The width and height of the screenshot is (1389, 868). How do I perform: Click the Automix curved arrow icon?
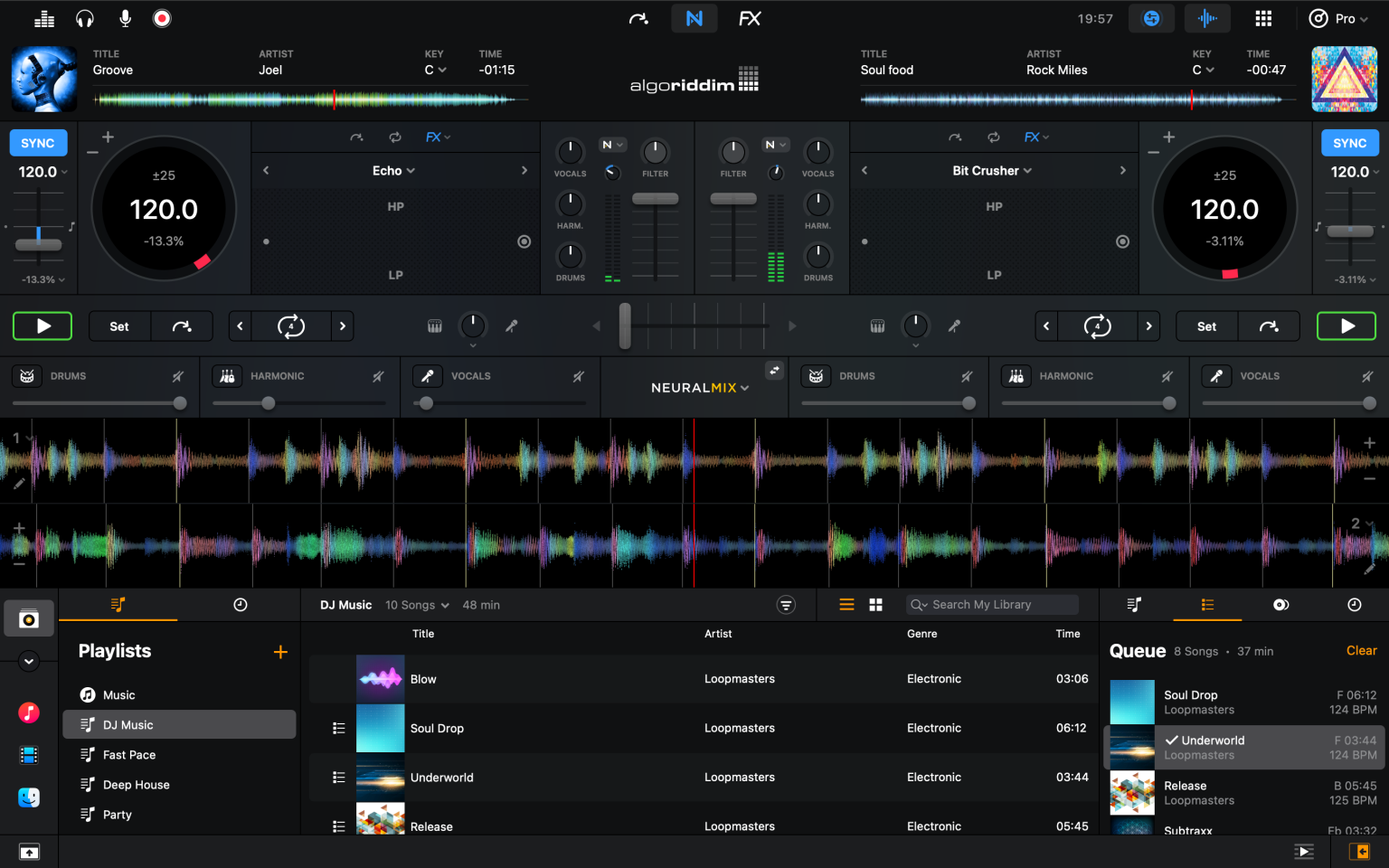(x=639, y=18)
